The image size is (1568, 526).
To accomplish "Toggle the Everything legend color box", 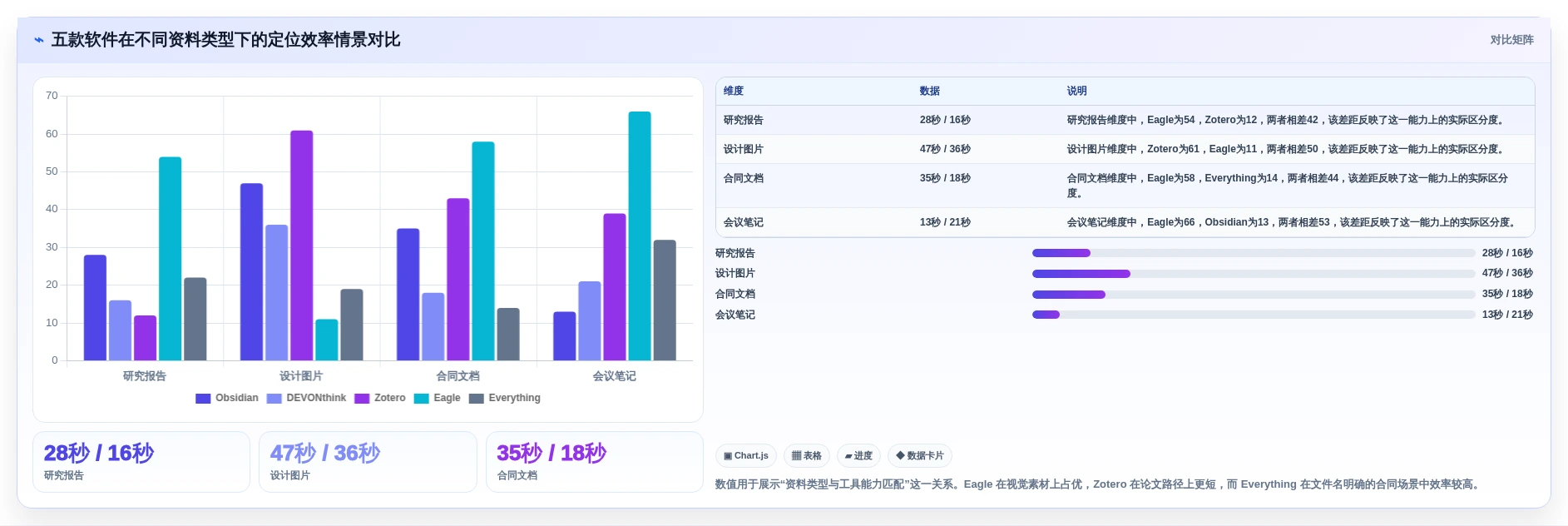I will coord(477,399).
